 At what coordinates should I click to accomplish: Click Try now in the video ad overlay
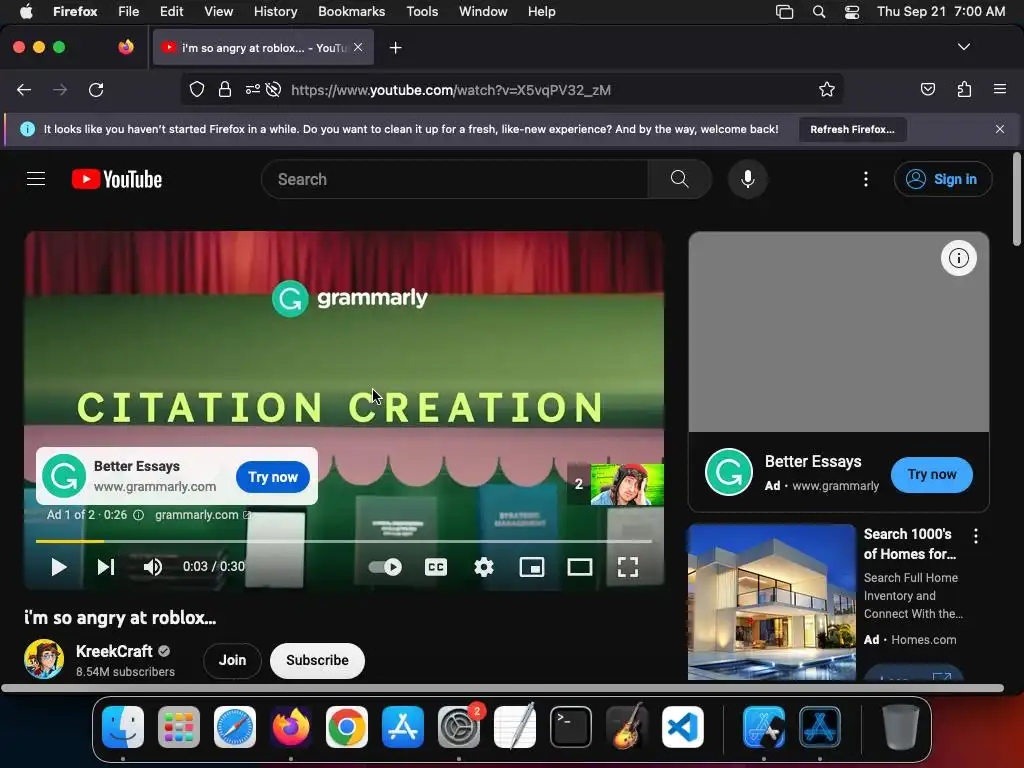273,477
